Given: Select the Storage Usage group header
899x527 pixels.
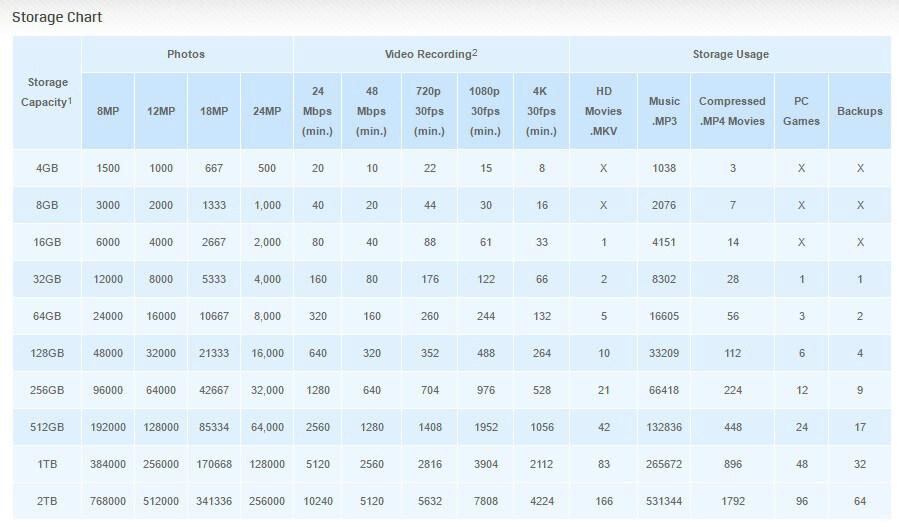Looking at the screenshot, I should [730, 54].
